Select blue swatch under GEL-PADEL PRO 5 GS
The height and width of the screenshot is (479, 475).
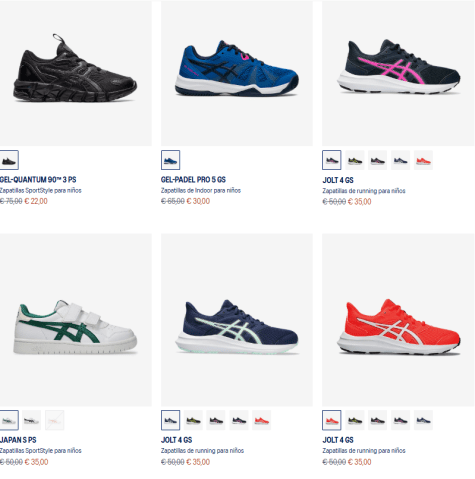[170, 160]
